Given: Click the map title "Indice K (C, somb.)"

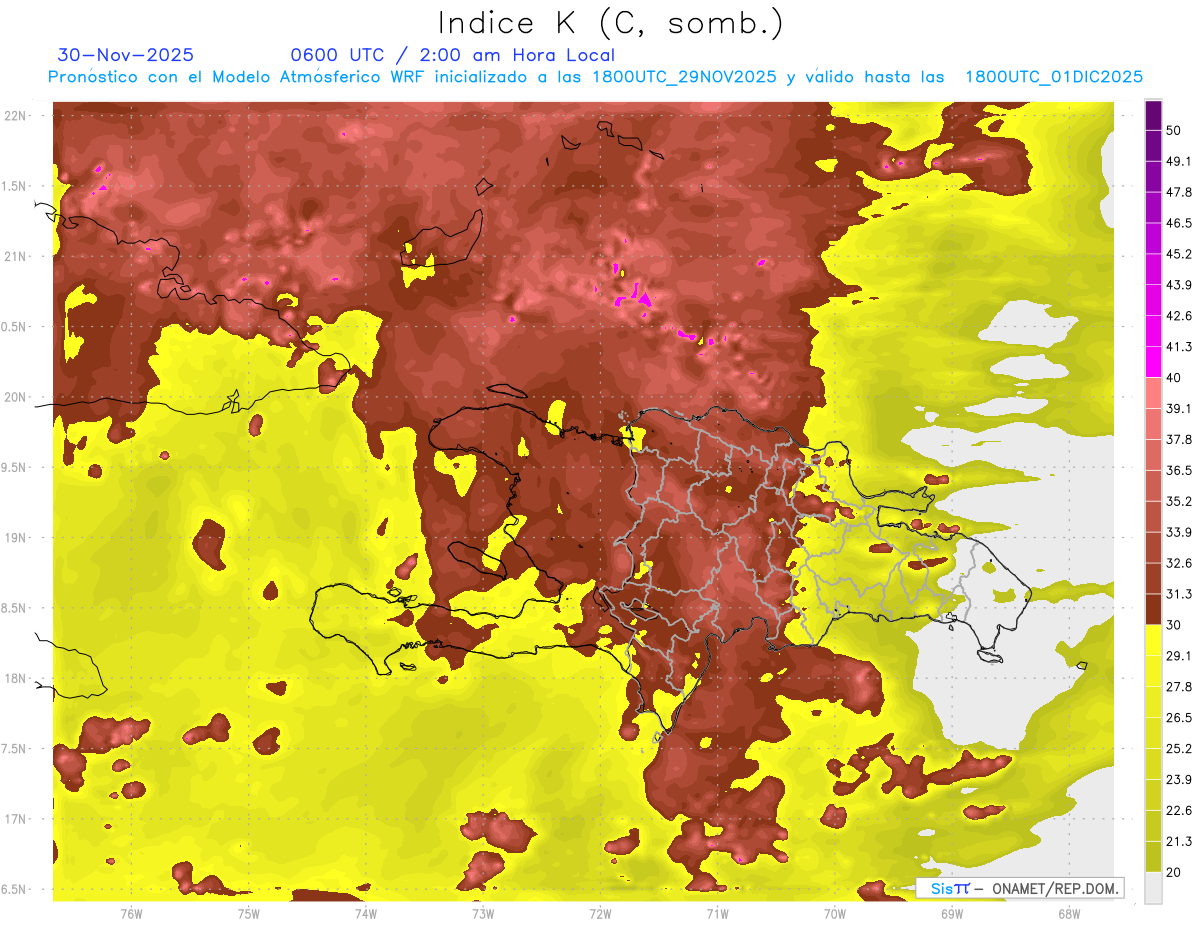Looking at the screenshot, I should 610,23.
